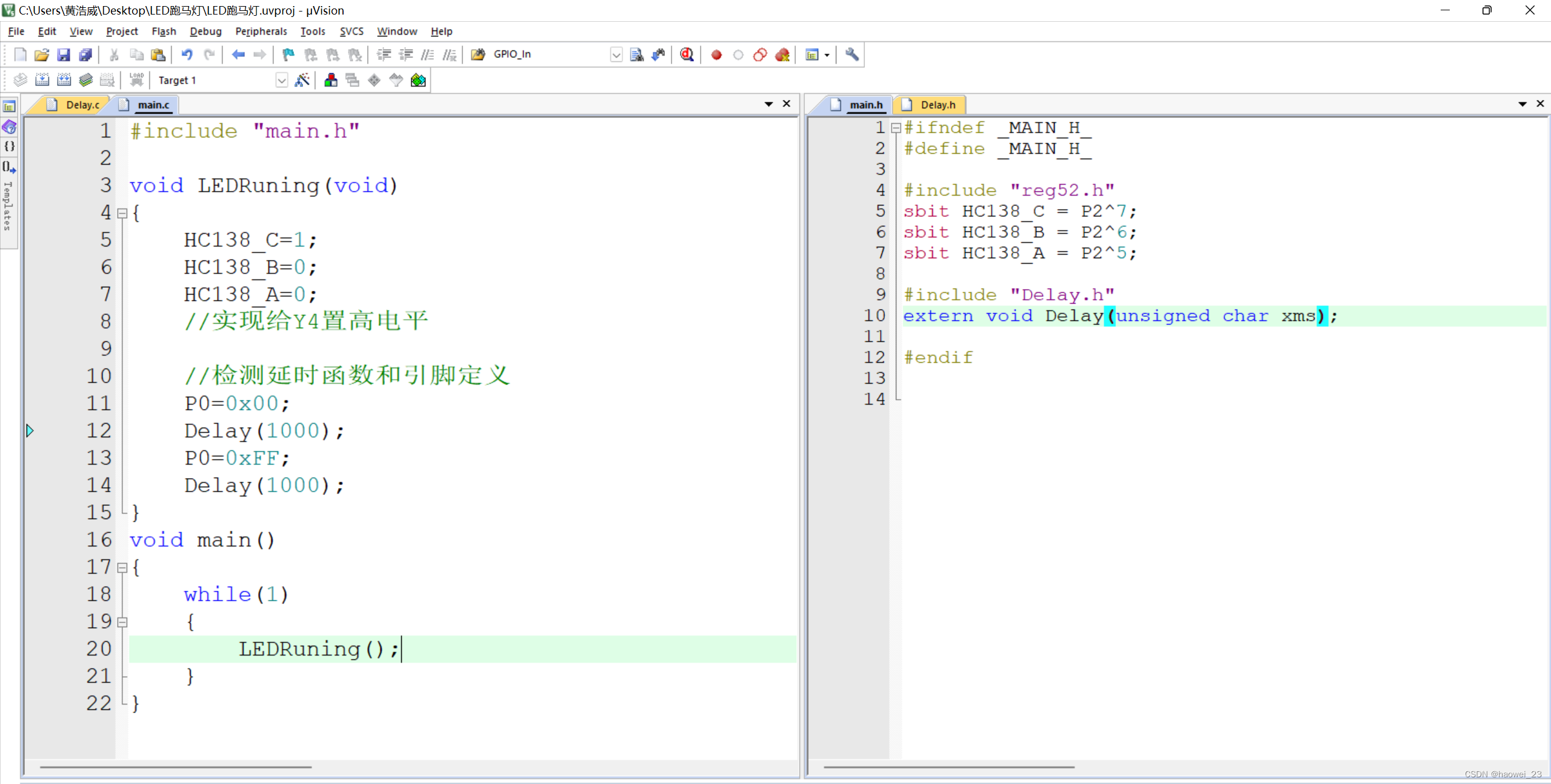Click the Download LOAD flash icon

[x=136, y=80]
